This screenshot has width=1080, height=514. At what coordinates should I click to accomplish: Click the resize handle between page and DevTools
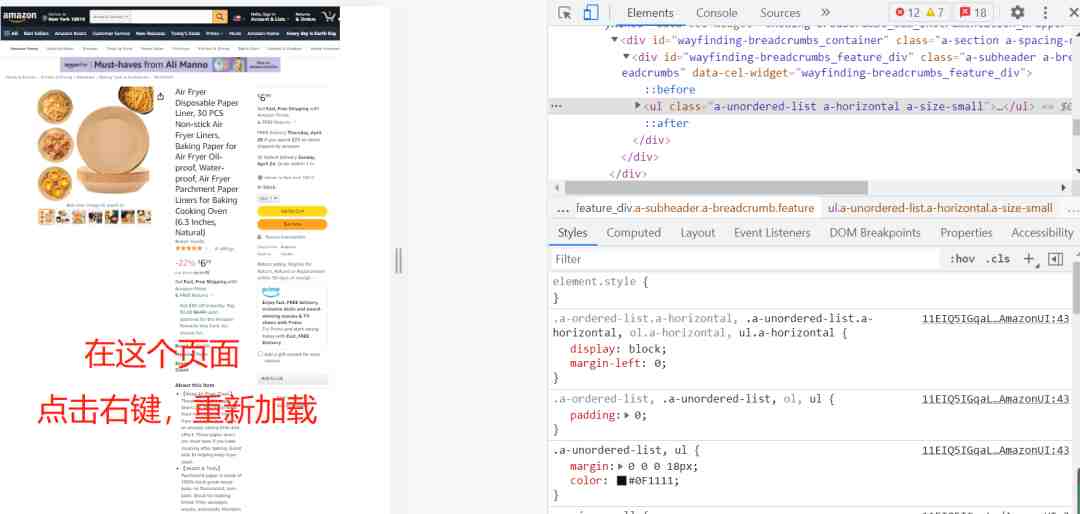(398, 261)
